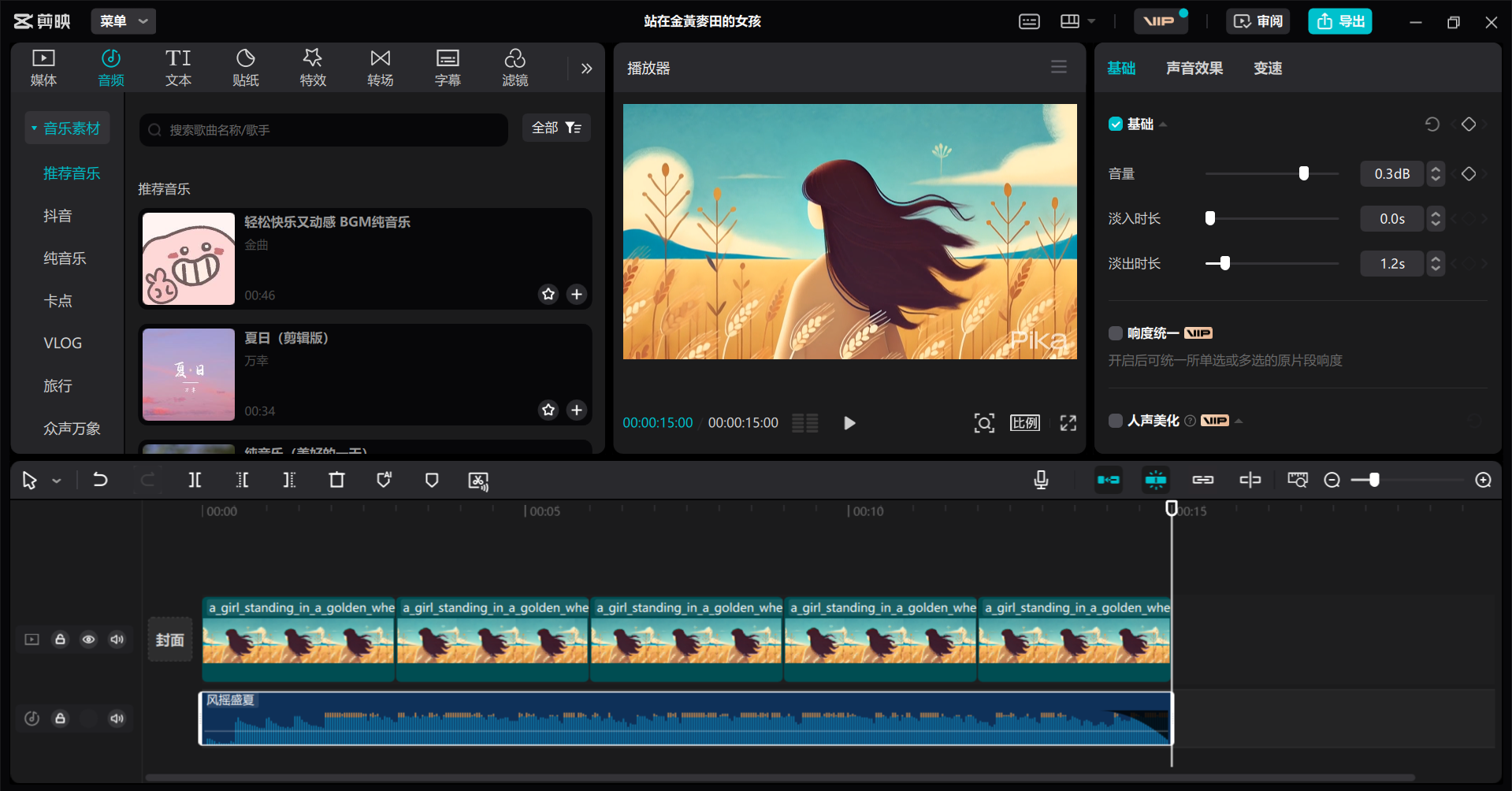Viewport: 1512px width, 791px height.
Task: Open the 全部 filter dropdown
Action: point(556,128)
